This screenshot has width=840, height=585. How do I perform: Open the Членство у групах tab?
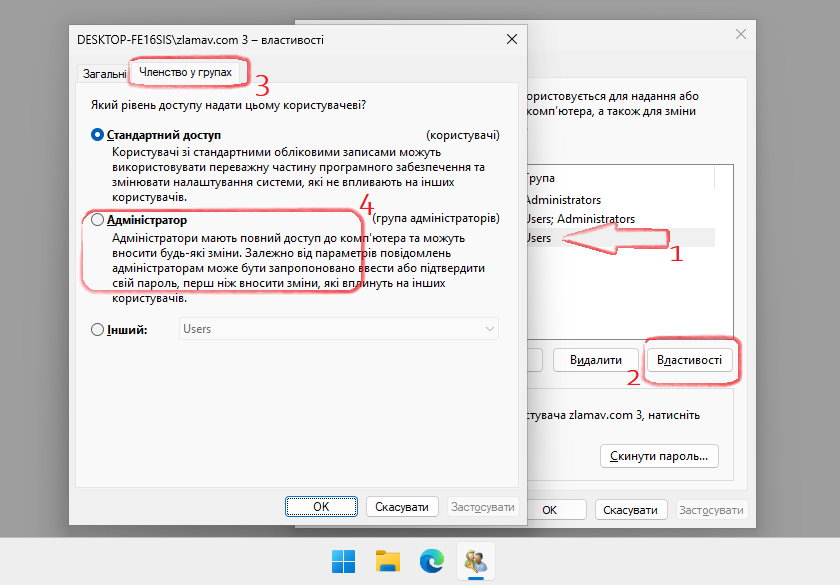[x=185, y=73]
